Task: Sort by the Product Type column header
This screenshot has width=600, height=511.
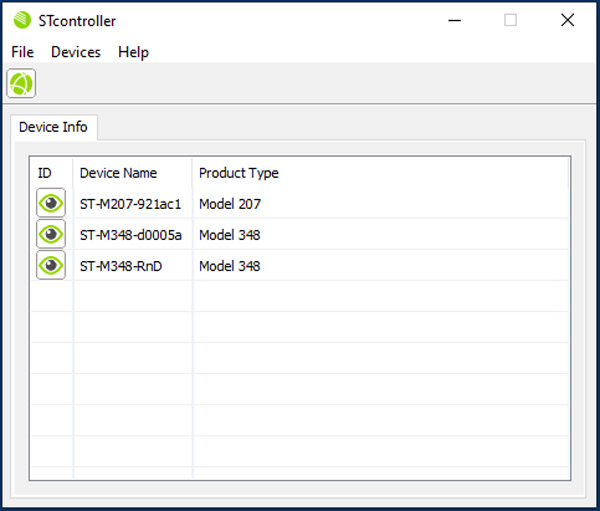Action: [238, 173]
